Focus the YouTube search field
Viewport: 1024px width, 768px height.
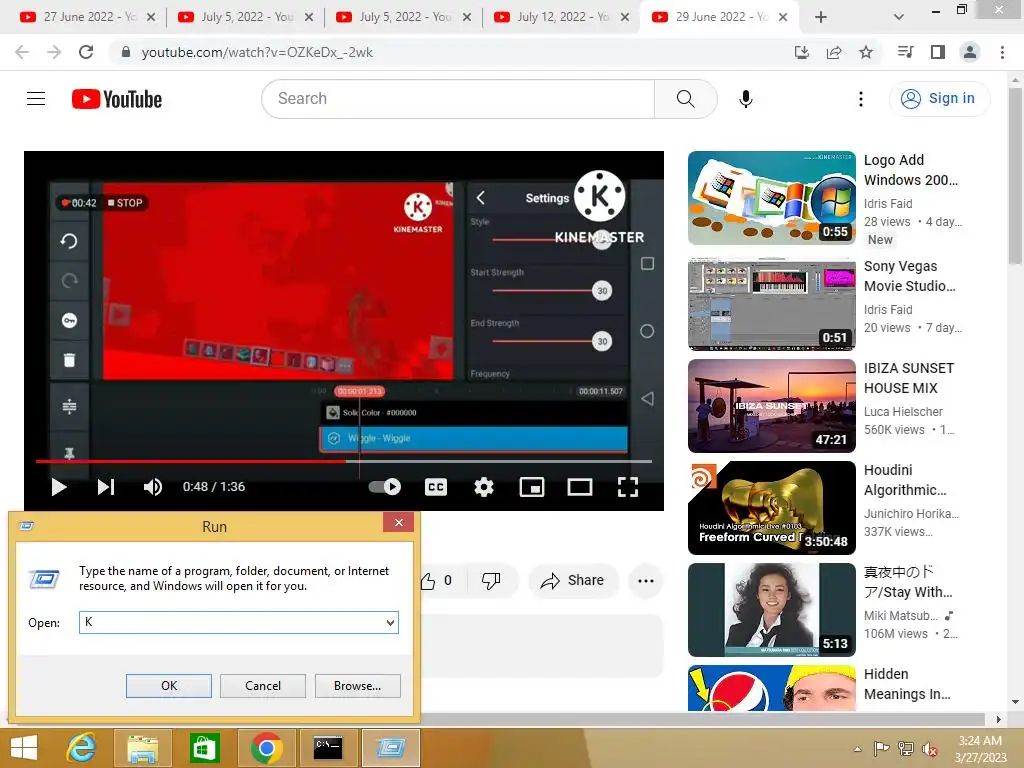[458, 99]
